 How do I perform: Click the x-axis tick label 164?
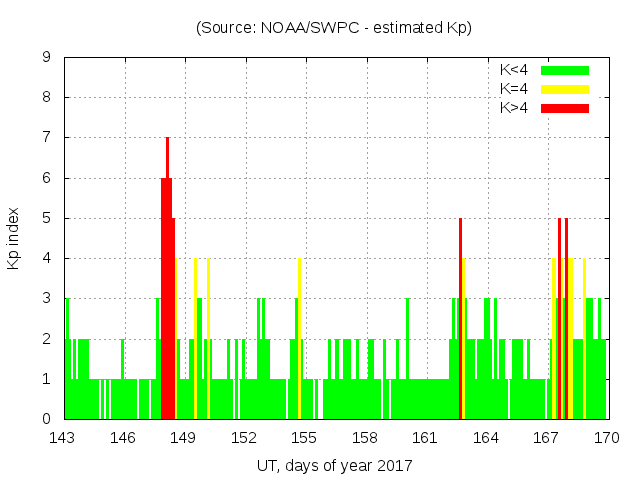point(486,438)
